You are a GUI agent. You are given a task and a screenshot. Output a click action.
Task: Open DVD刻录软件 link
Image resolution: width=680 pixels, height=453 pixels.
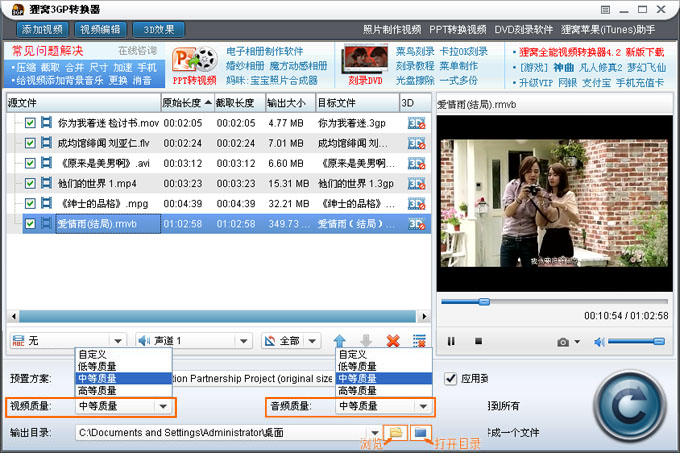[523, 29]
